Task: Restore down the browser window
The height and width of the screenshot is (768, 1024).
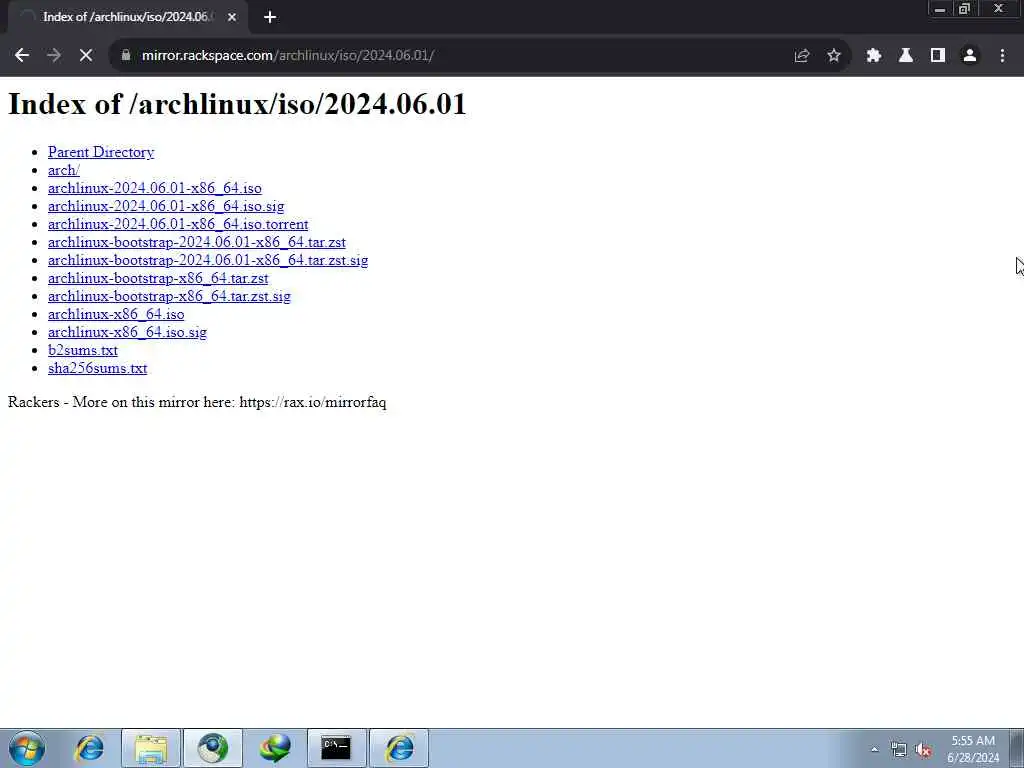Action: pyautogui.click(x=965, y=9)
